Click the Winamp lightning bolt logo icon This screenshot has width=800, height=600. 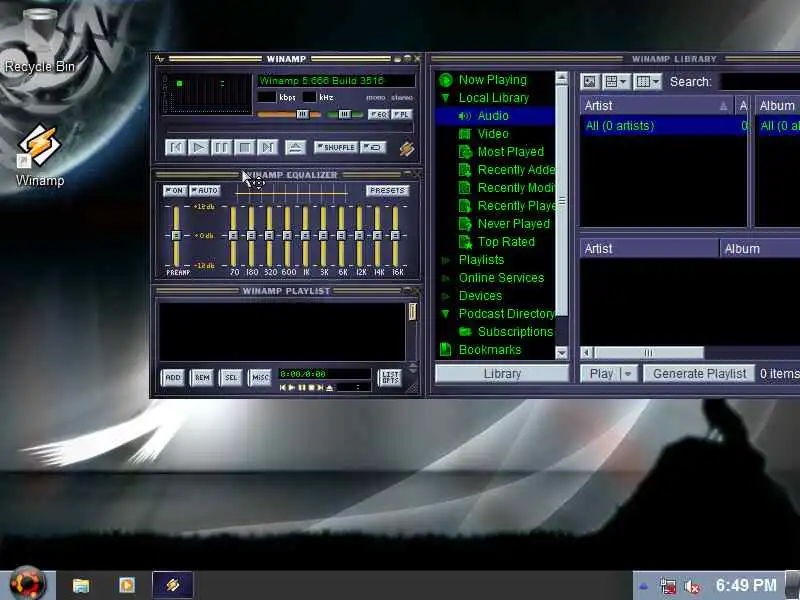tap(407, 148)
